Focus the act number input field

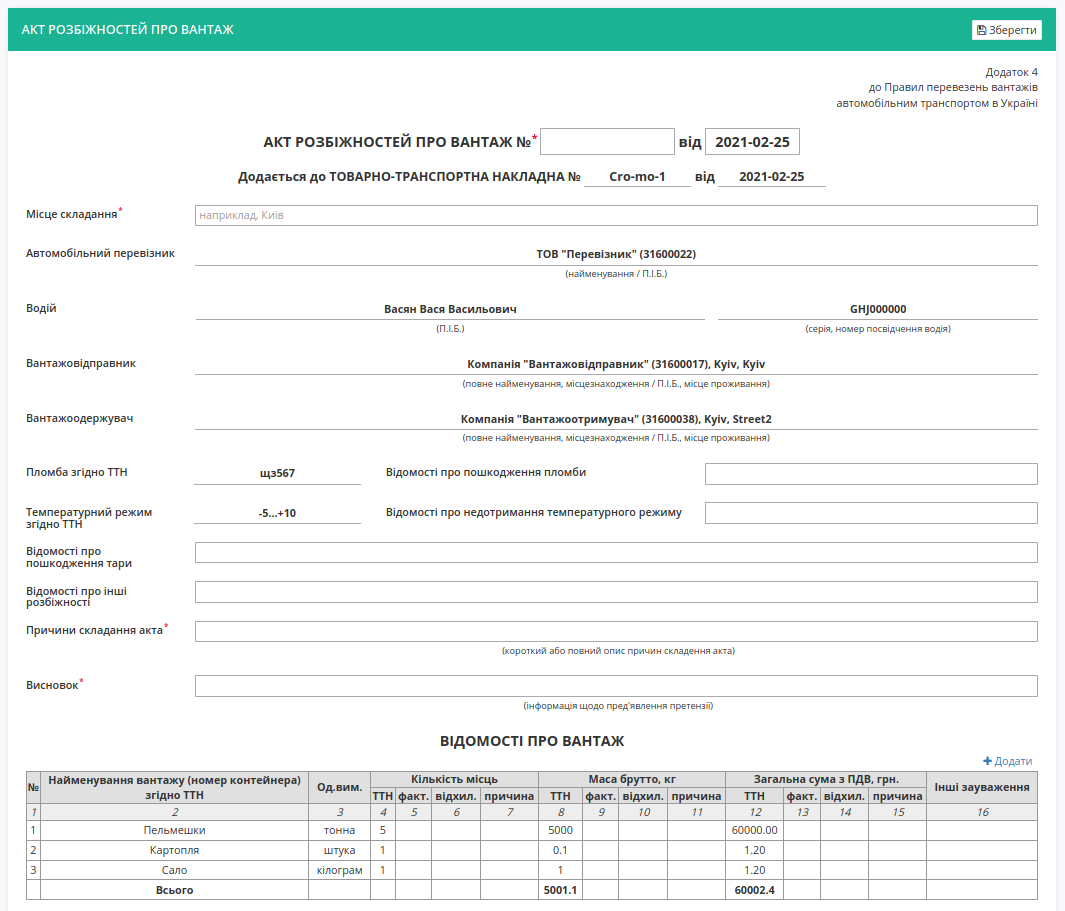coord(607,142)
